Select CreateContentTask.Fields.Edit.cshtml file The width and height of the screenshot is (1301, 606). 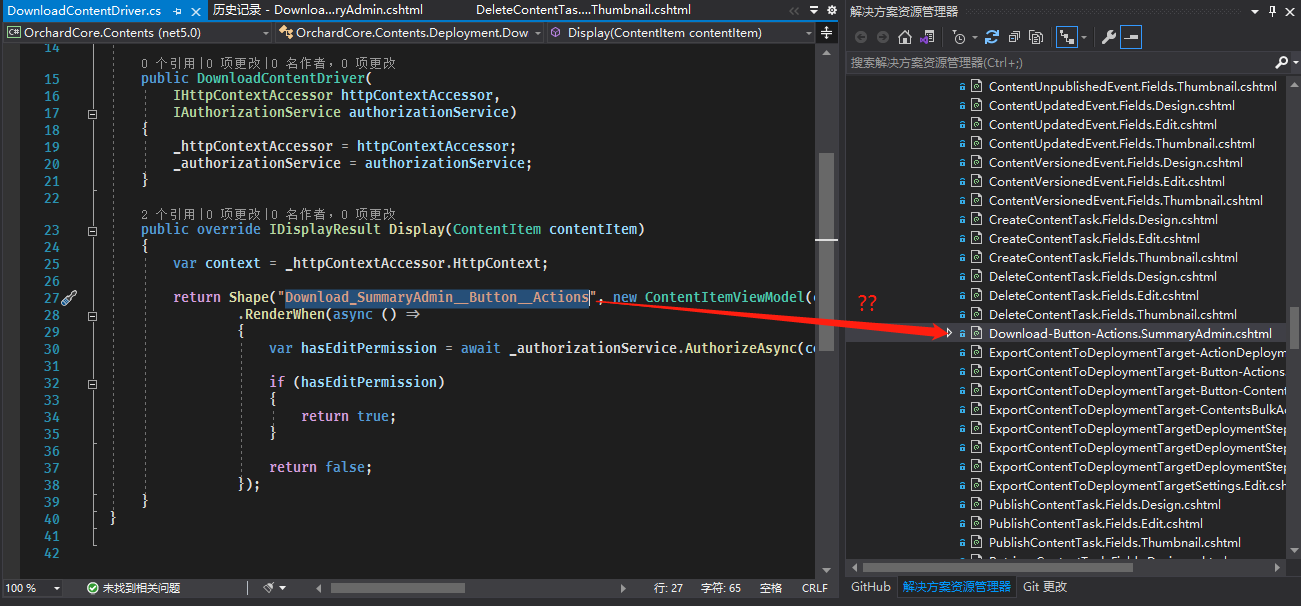pos(1094,238)
